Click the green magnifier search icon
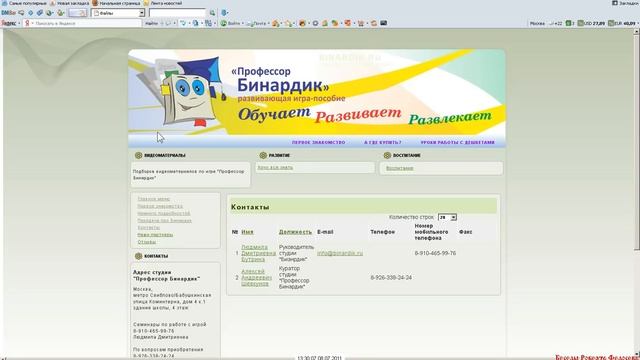The image size is (640, 360). (x=212, y=13)
